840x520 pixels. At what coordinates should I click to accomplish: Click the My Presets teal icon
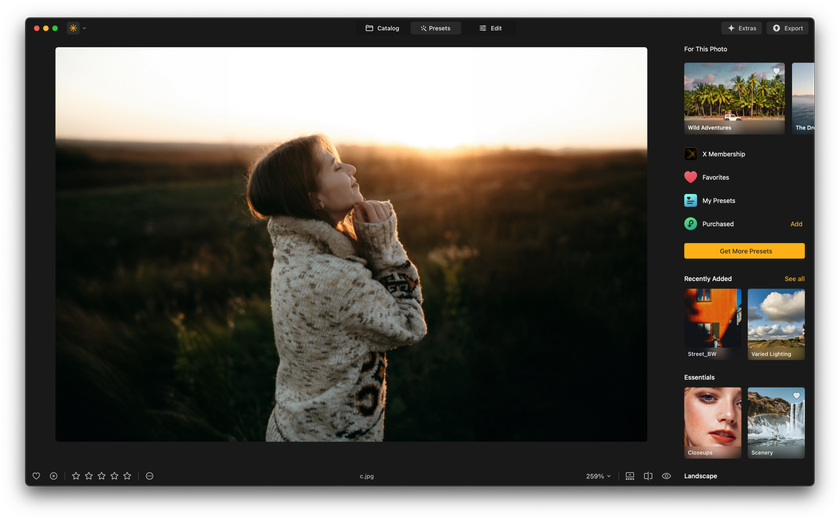(691, 201)
